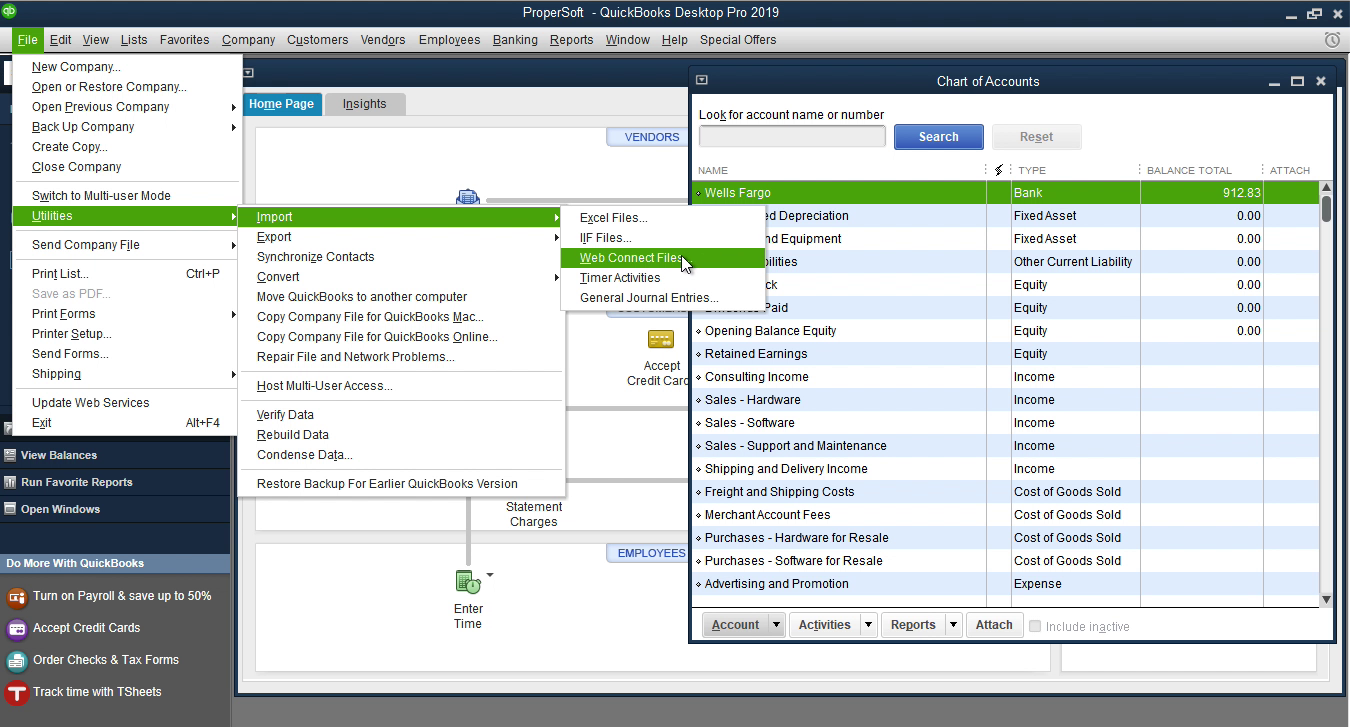Image resolution: width=1350 pixels, height=727 pixels.
Task: Open Run Favorite Reports in sidebar
Action: tap(77, 482)
